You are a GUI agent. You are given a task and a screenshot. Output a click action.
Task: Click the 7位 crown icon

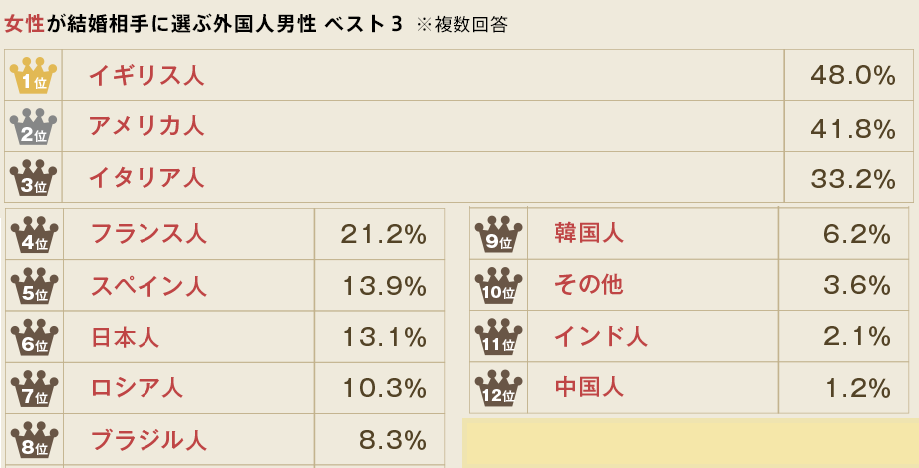pyautogui.click(x=34, y=388)
